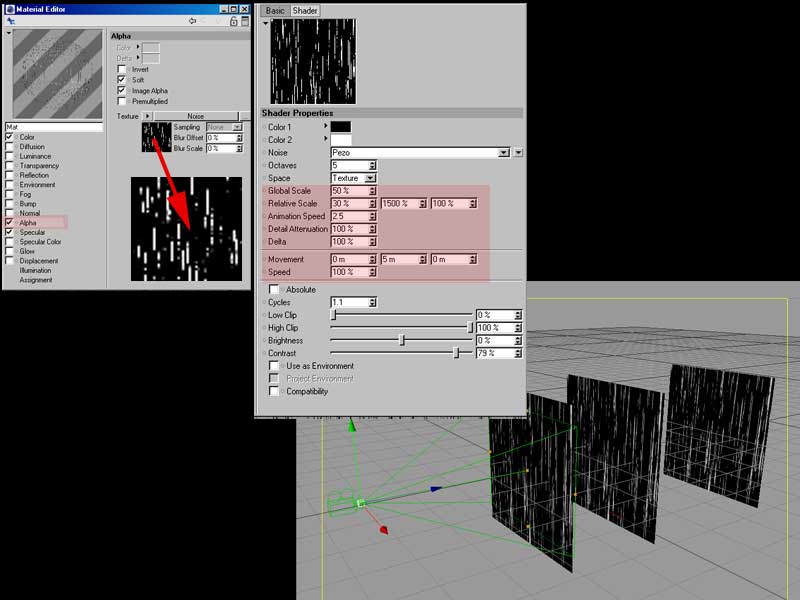Click the lock icon in Material Editor toolbar
800x600 pixels.
click(x=233, y=21)
